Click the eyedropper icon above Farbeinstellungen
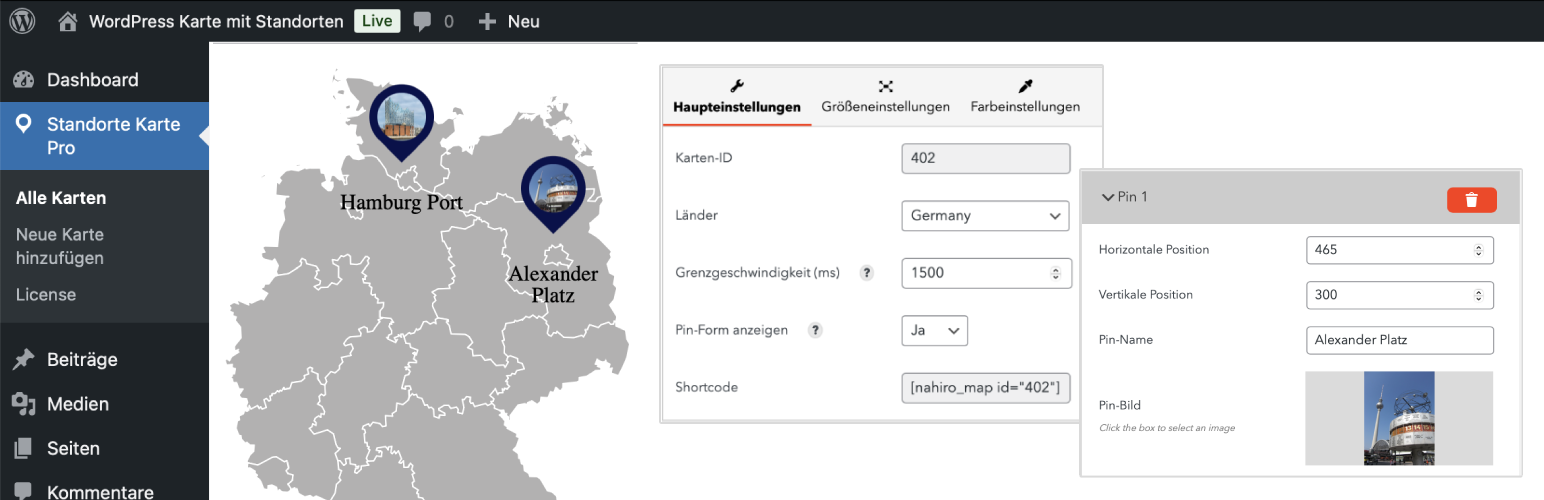The width and height of the screenshot is (1544, 500). click(x=1025, y=86)
